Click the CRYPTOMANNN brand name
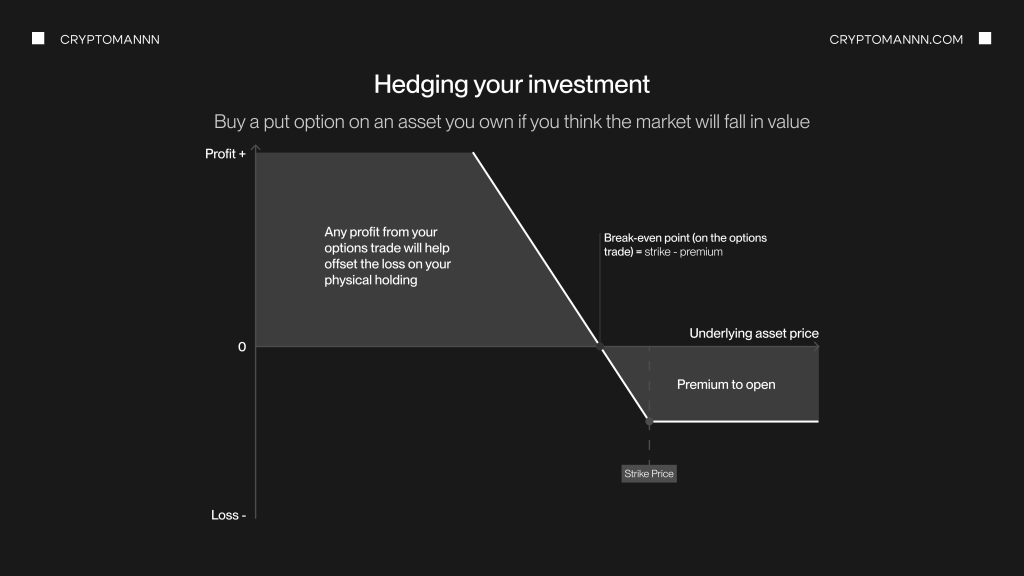 [110, 39]
